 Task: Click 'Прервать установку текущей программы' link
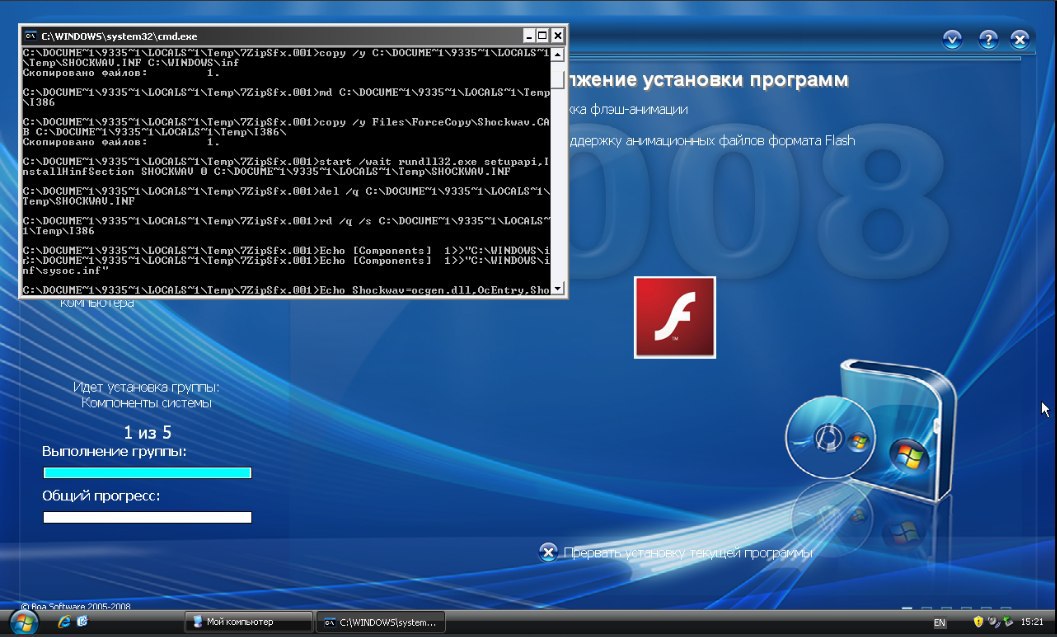[x=688, y=553]
